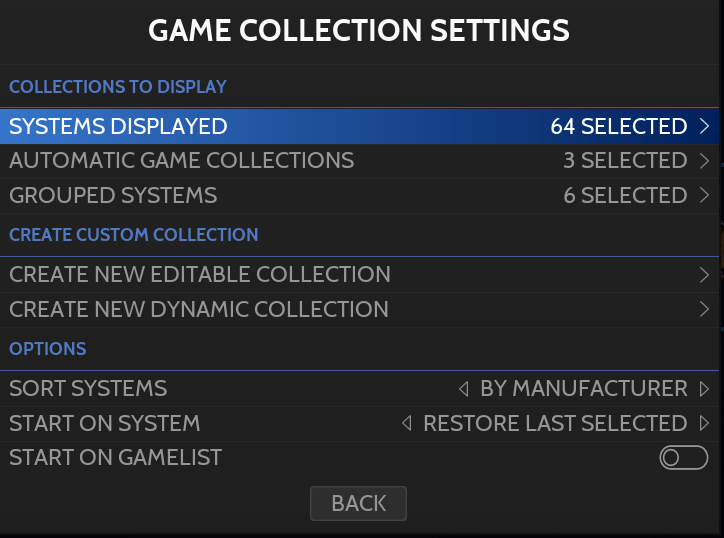This screenshot has width=724, height=538.
Task: Click the By Manufacturer sort value
Action: coord(584,388)
